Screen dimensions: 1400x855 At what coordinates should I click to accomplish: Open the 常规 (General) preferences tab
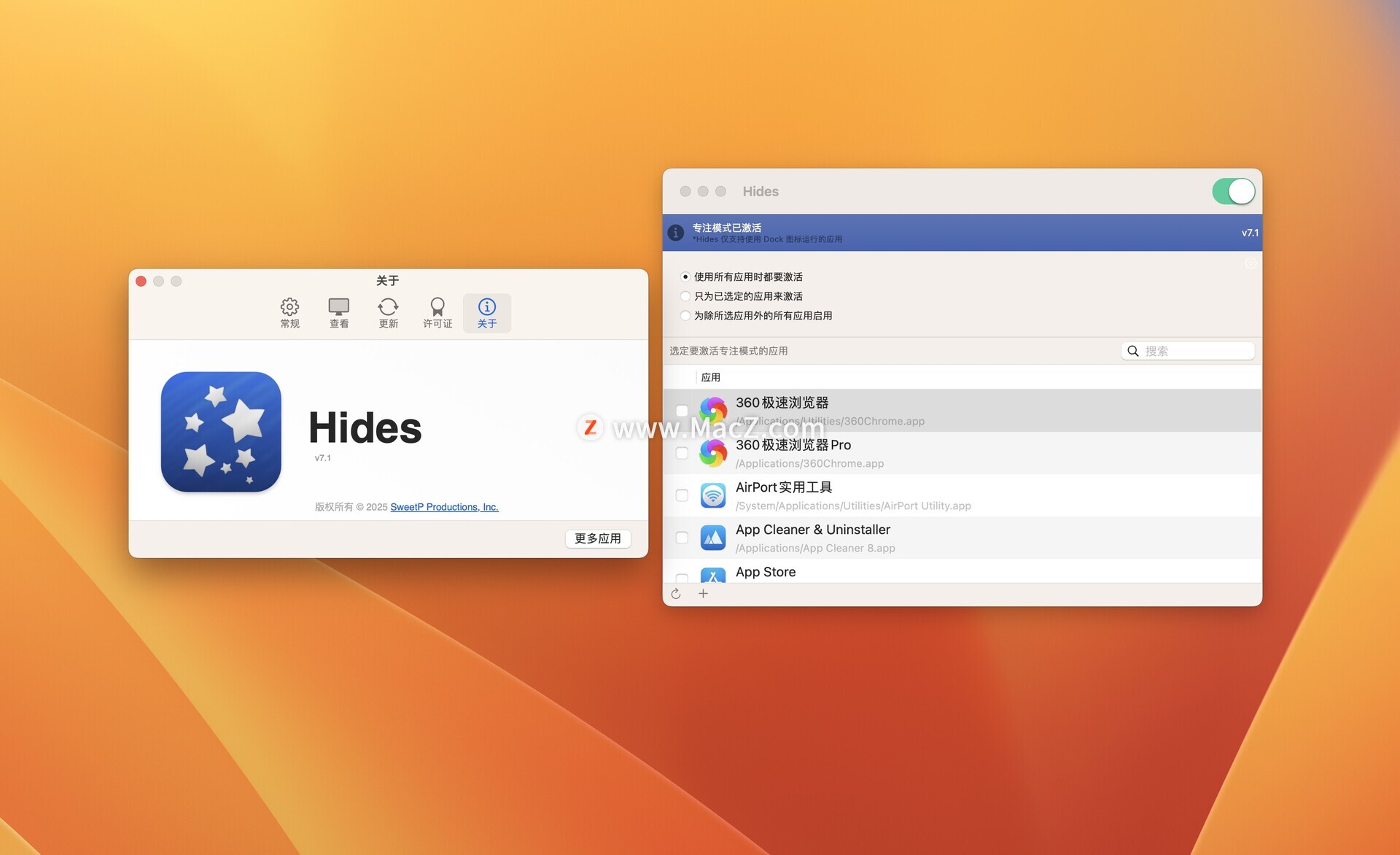(289, 313)
